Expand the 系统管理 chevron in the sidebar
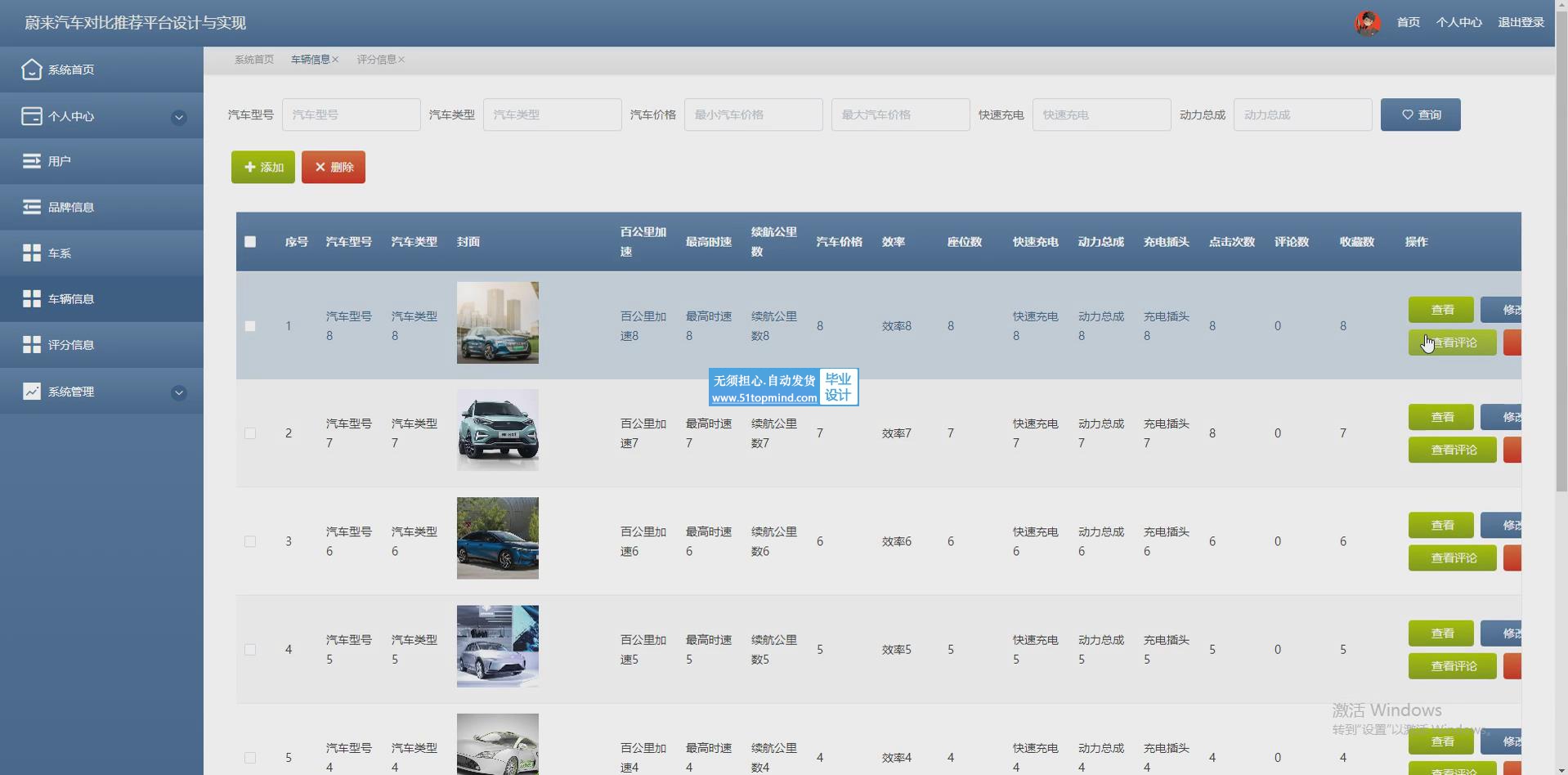The width and height of the screenshot is (1568, 775). click(178, 392)
